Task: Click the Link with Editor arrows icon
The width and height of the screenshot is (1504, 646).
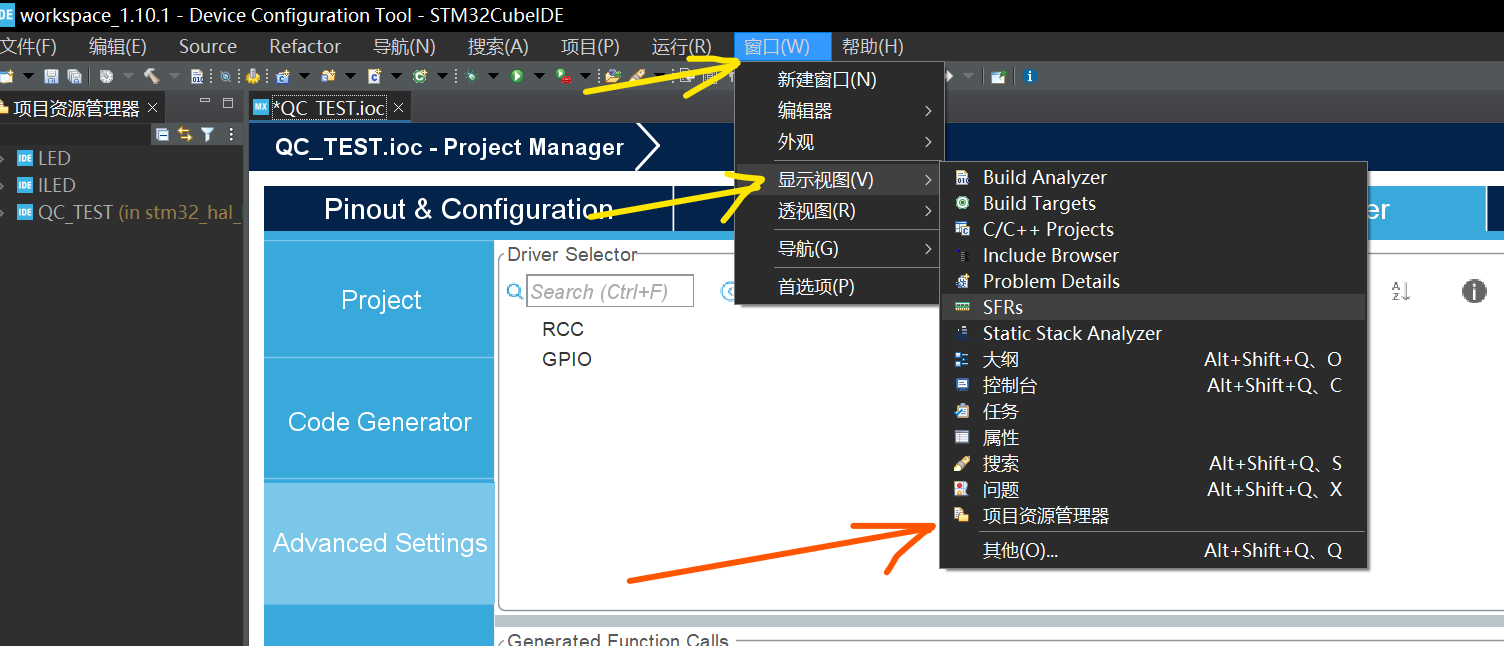Action: point(184,134)
